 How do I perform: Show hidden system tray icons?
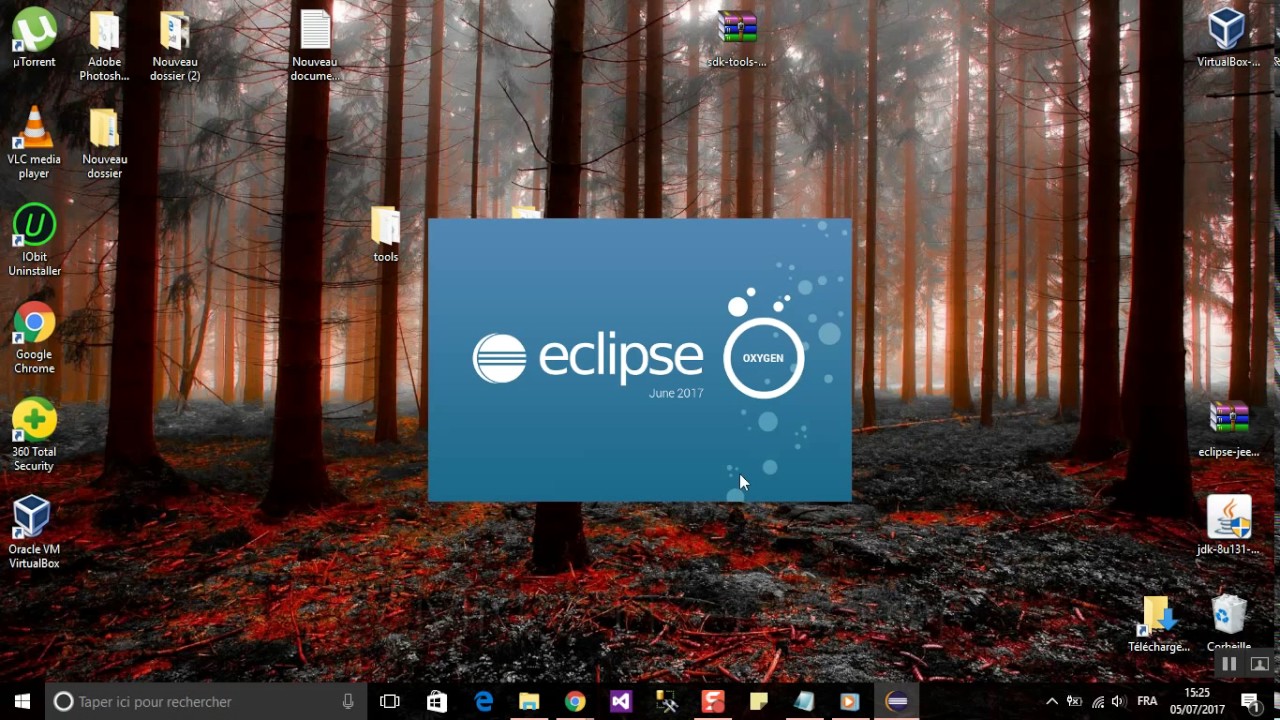pos(1052,702)
